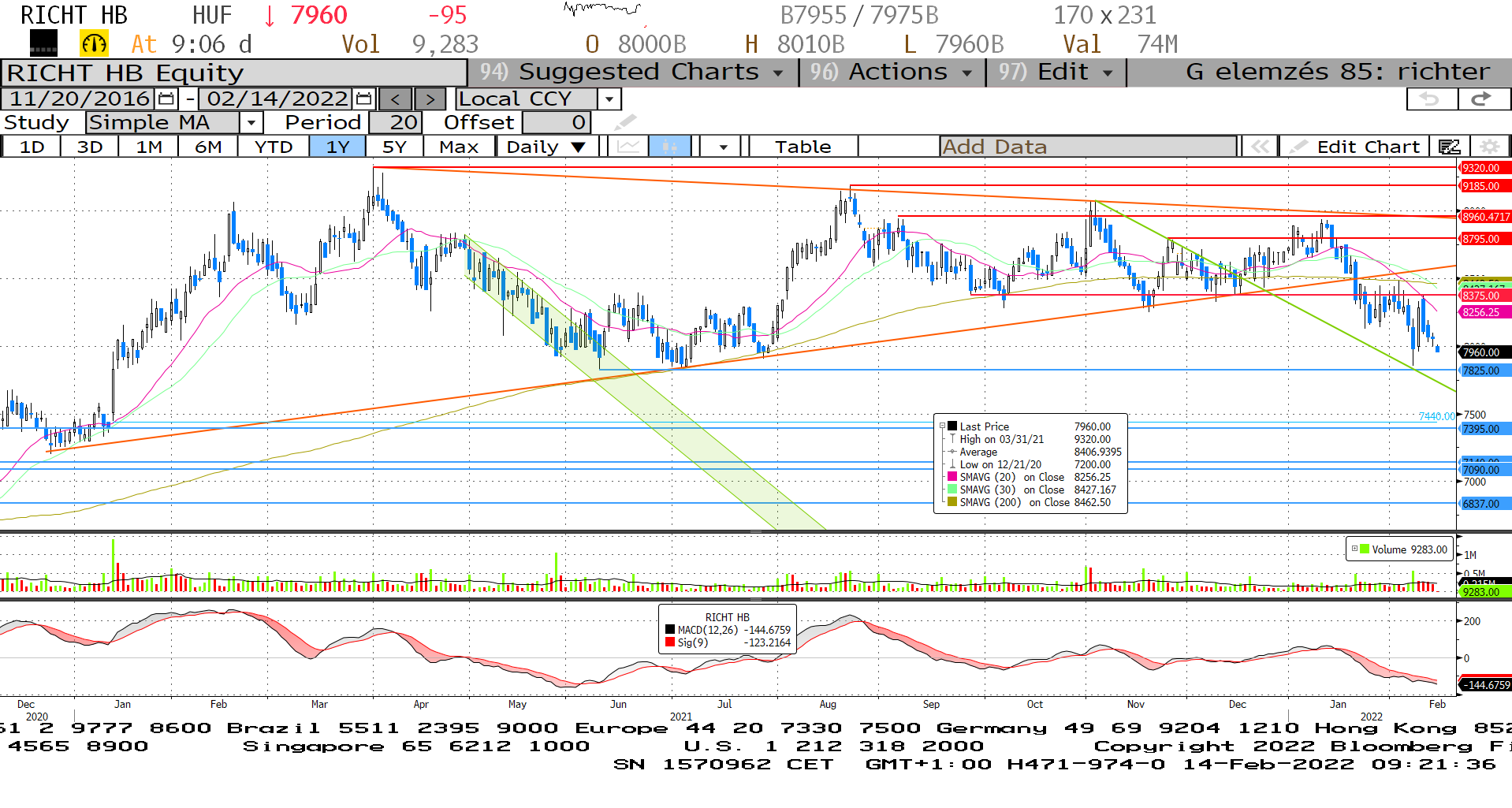Expand the Actions menu
1512x808 pixels.
(891, 73)
